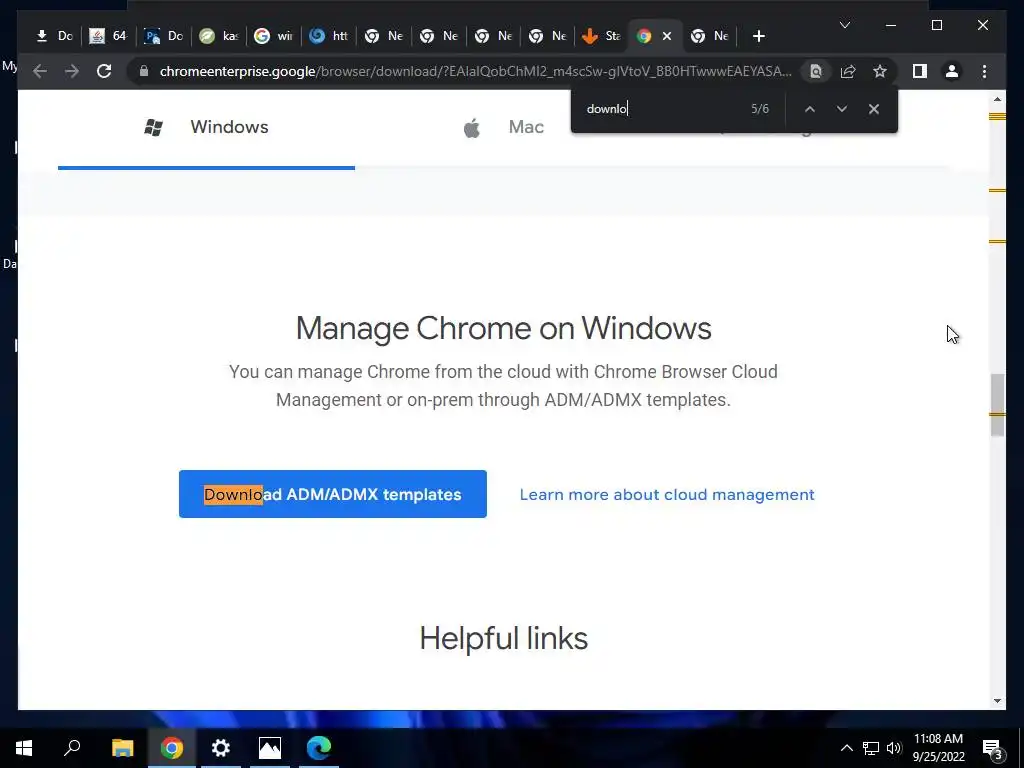Click the scrollbar up arrow

coord(997,99)
